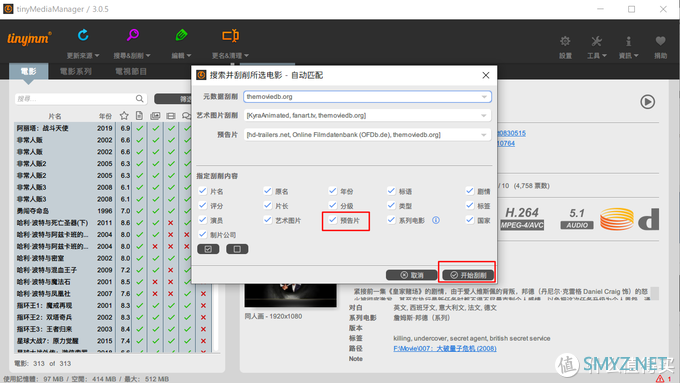Toggle 评分 checkbox

coord(203,206)
